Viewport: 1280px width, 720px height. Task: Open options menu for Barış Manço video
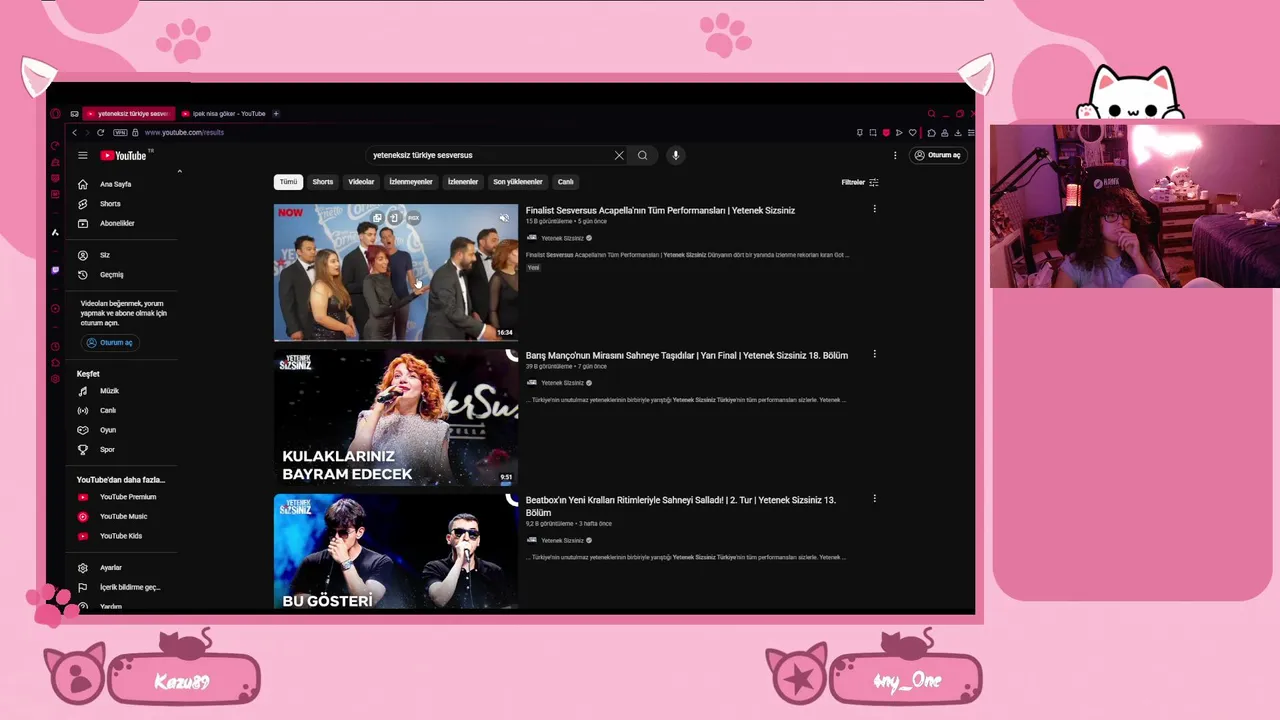874,354
